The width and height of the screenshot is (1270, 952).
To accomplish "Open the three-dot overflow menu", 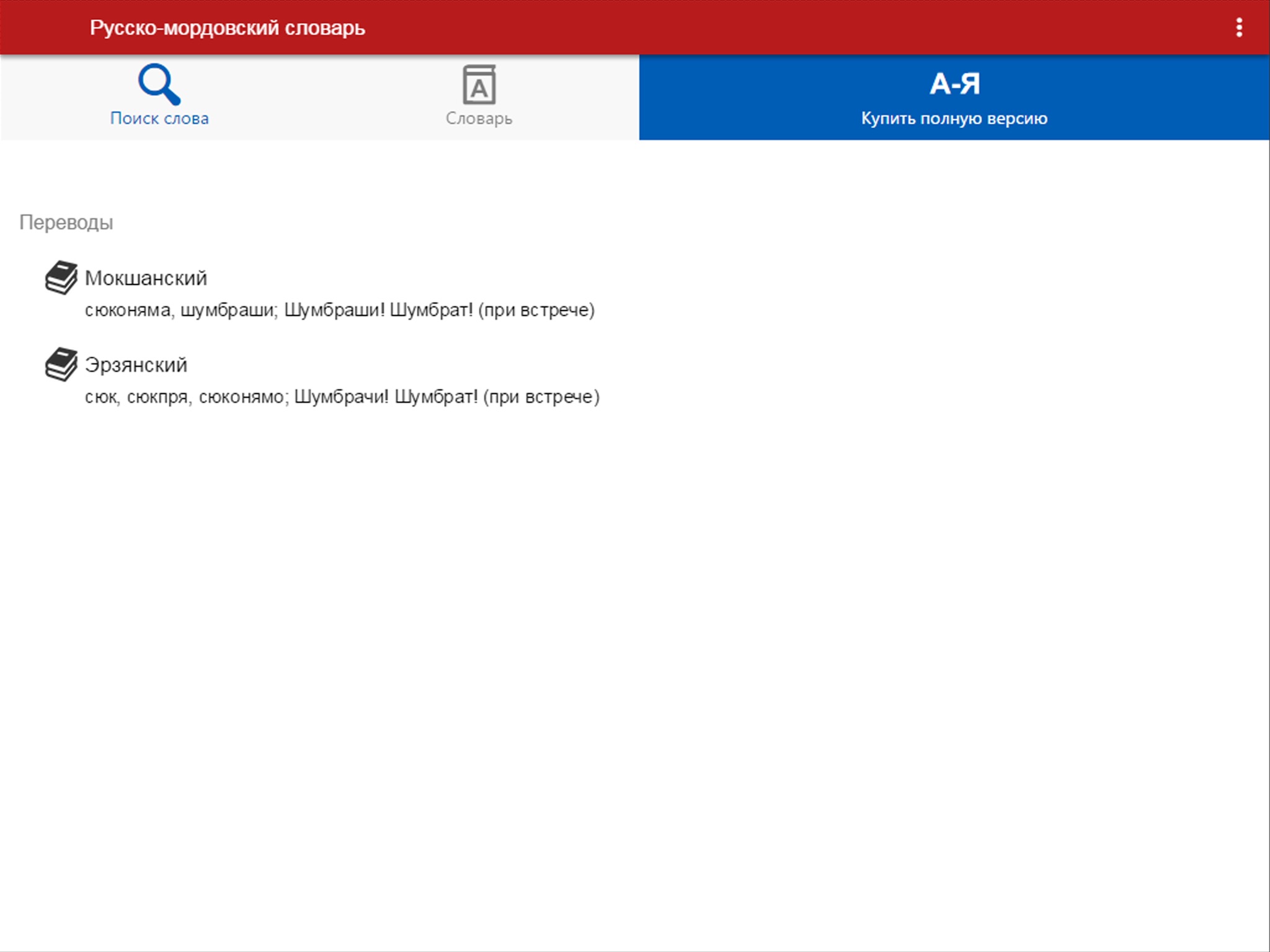I will click(x=1238, y=27).
